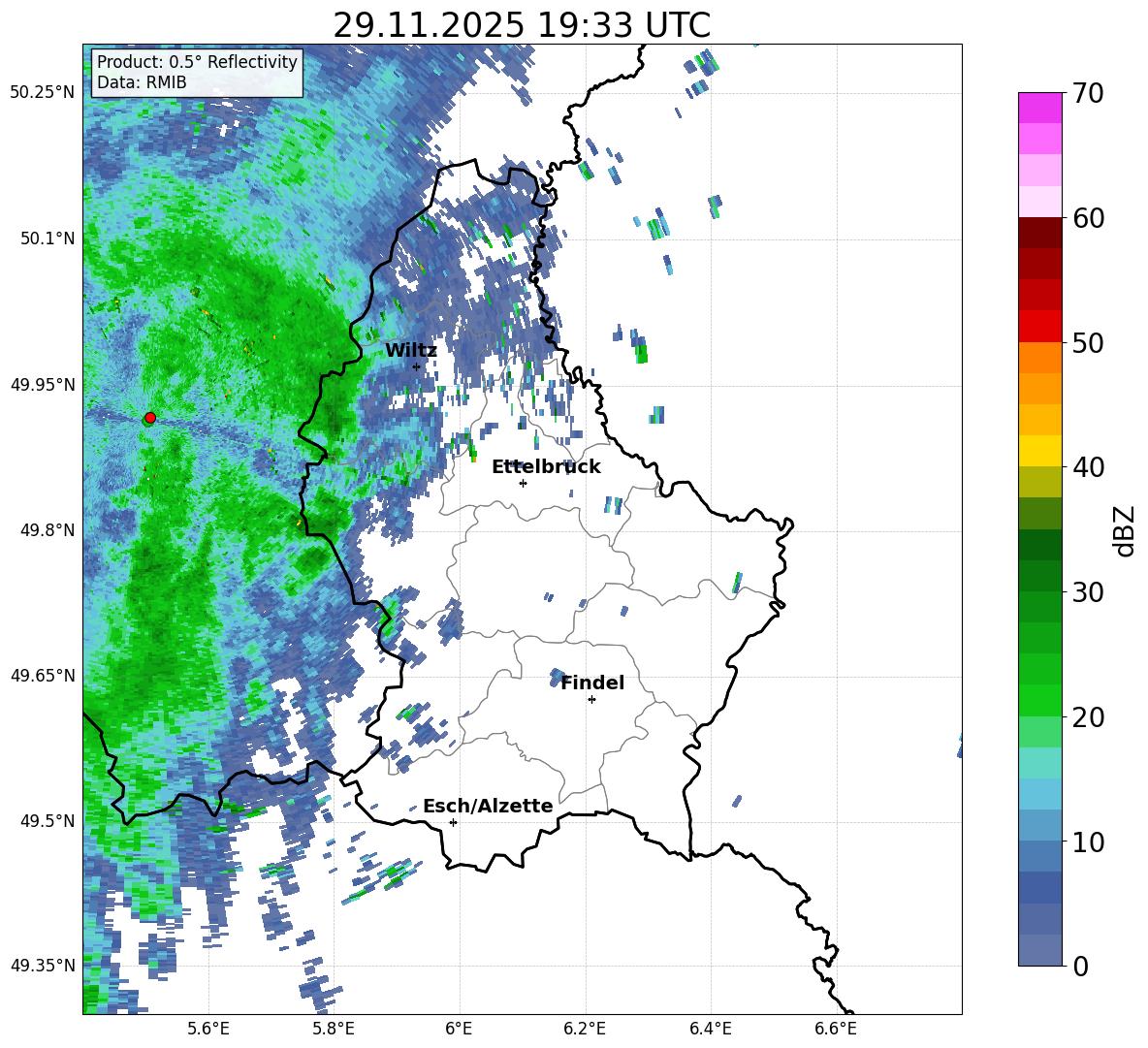Image resolution: width=1148 pixels, height=1048 pixels.
Task: Click the Ettelbruck city label
Action: point(546,467)
